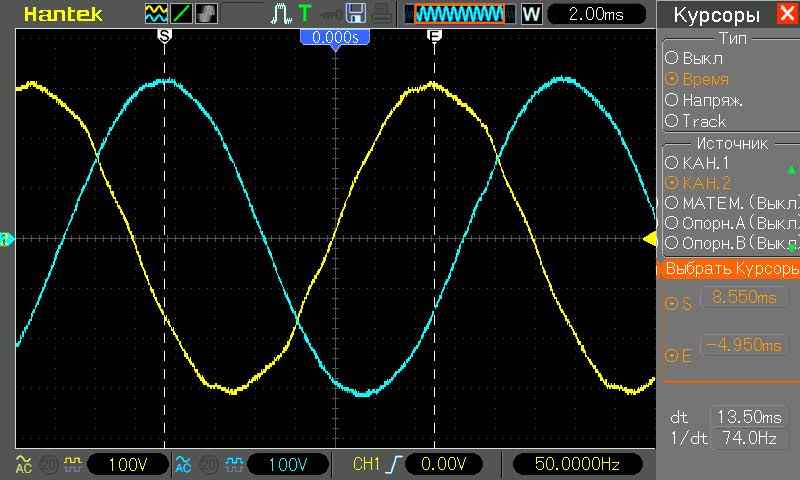This screenshot has width=800, height=480.
Task: Click the printer icon in top bar
Action: [x=382, y=14]
